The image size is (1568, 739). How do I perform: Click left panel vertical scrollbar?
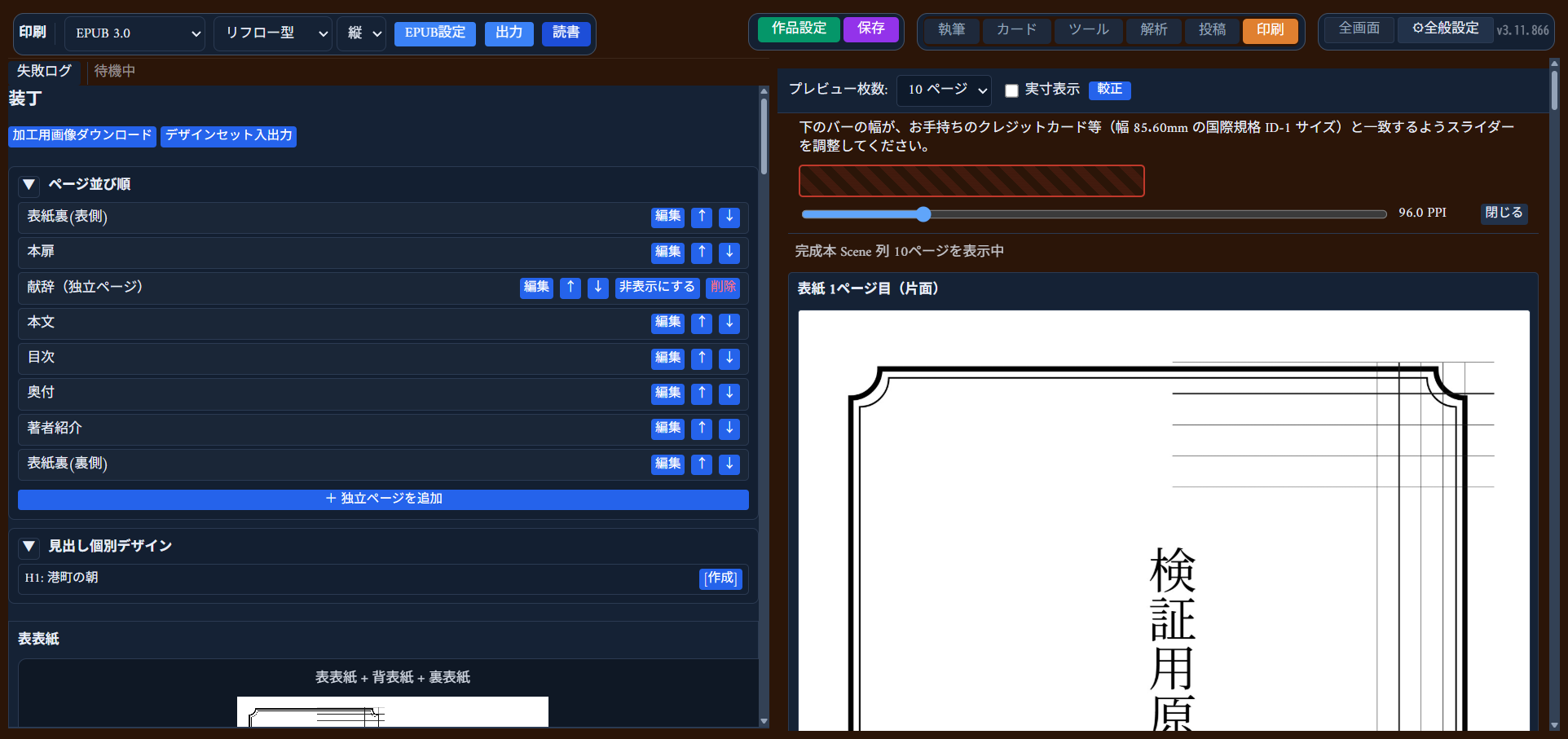(764, 137)
